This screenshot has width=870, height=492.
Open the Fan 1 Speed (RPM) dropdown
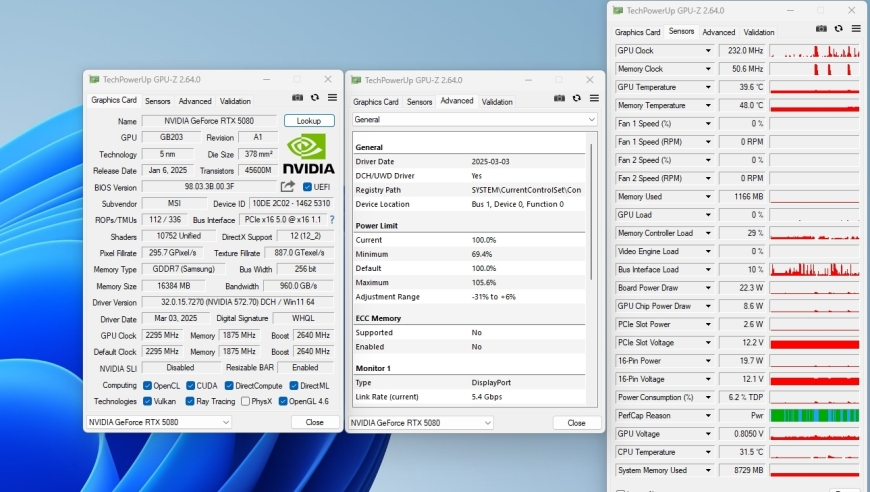tap(708, 142)
